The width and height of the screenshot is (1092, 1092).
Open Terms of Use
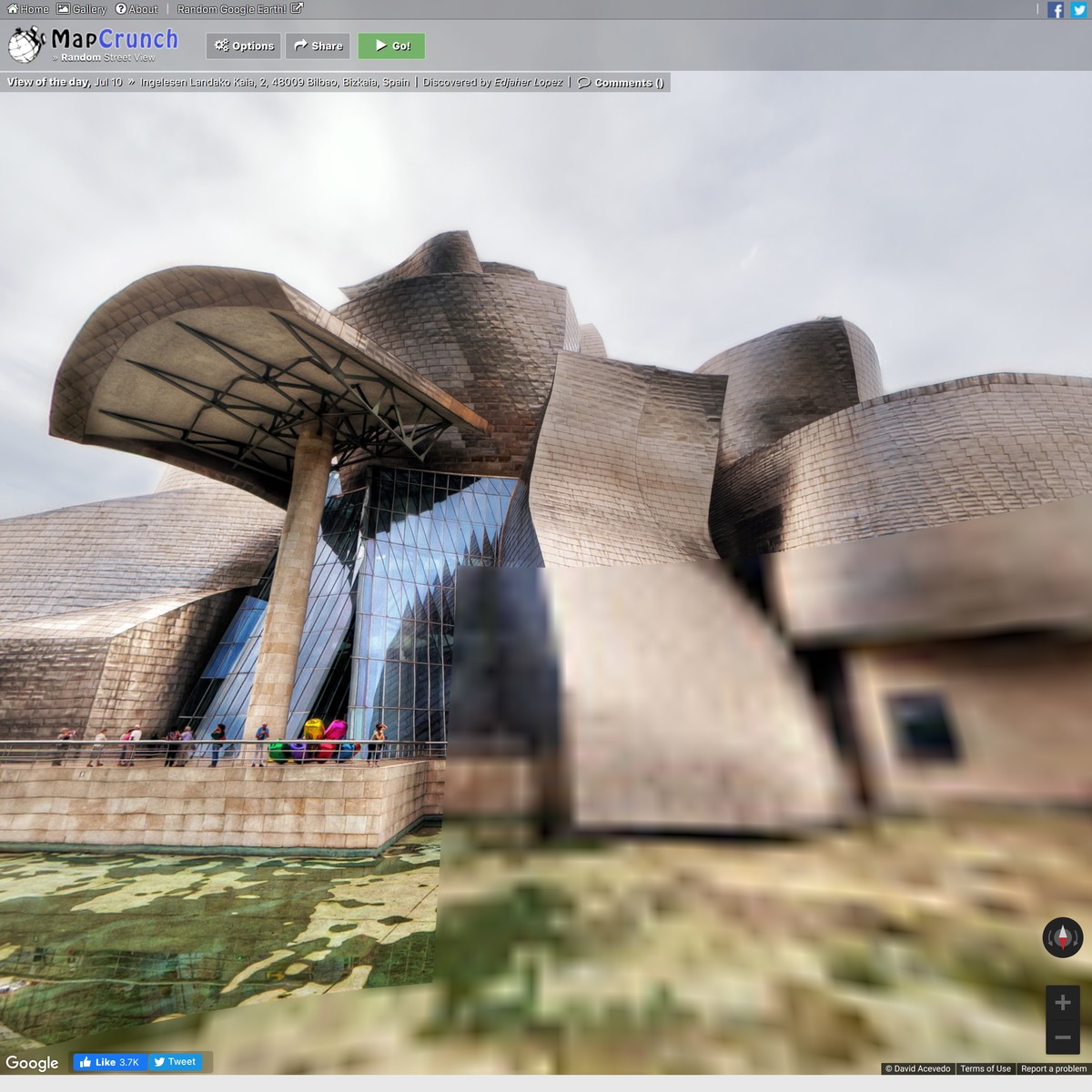pos(986,1069)
